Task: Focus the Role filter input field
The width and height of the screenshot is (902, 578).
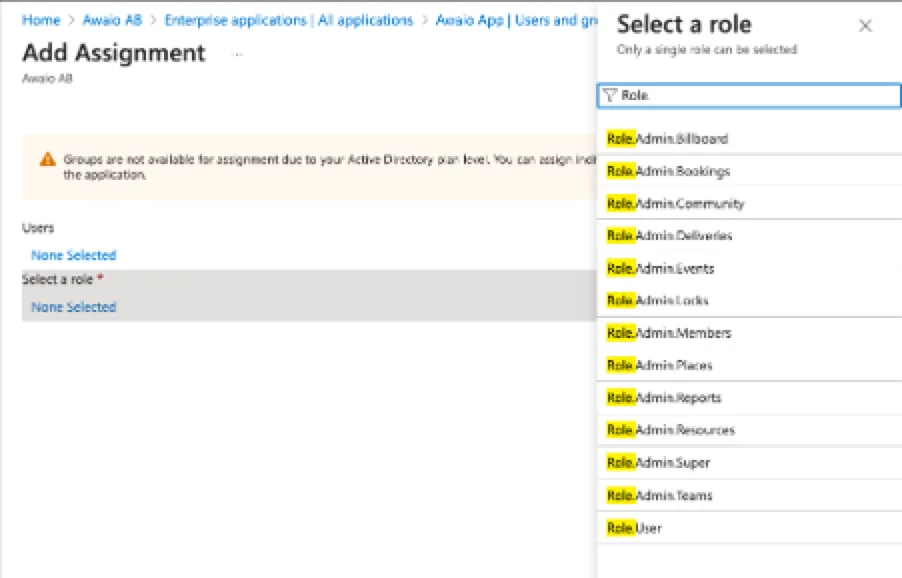Action: [x=750, y=95]
